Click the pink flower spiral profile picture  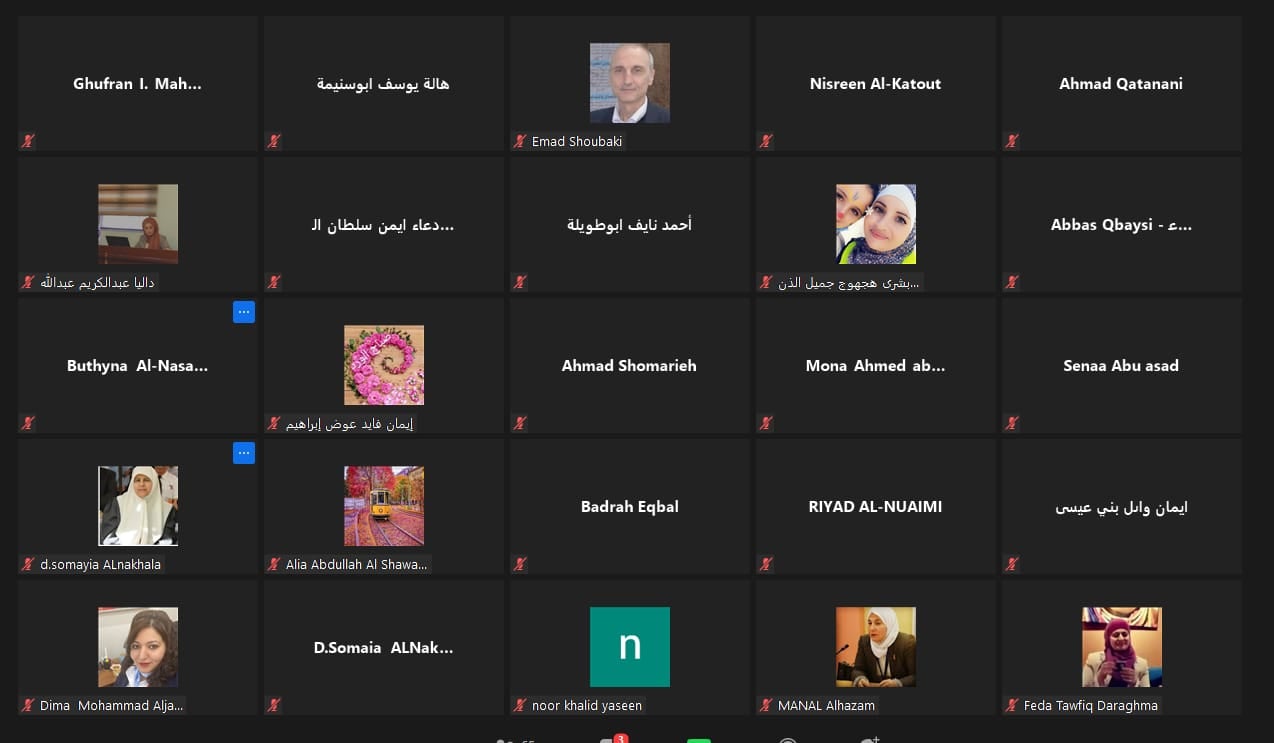click(x=384, y=365)
